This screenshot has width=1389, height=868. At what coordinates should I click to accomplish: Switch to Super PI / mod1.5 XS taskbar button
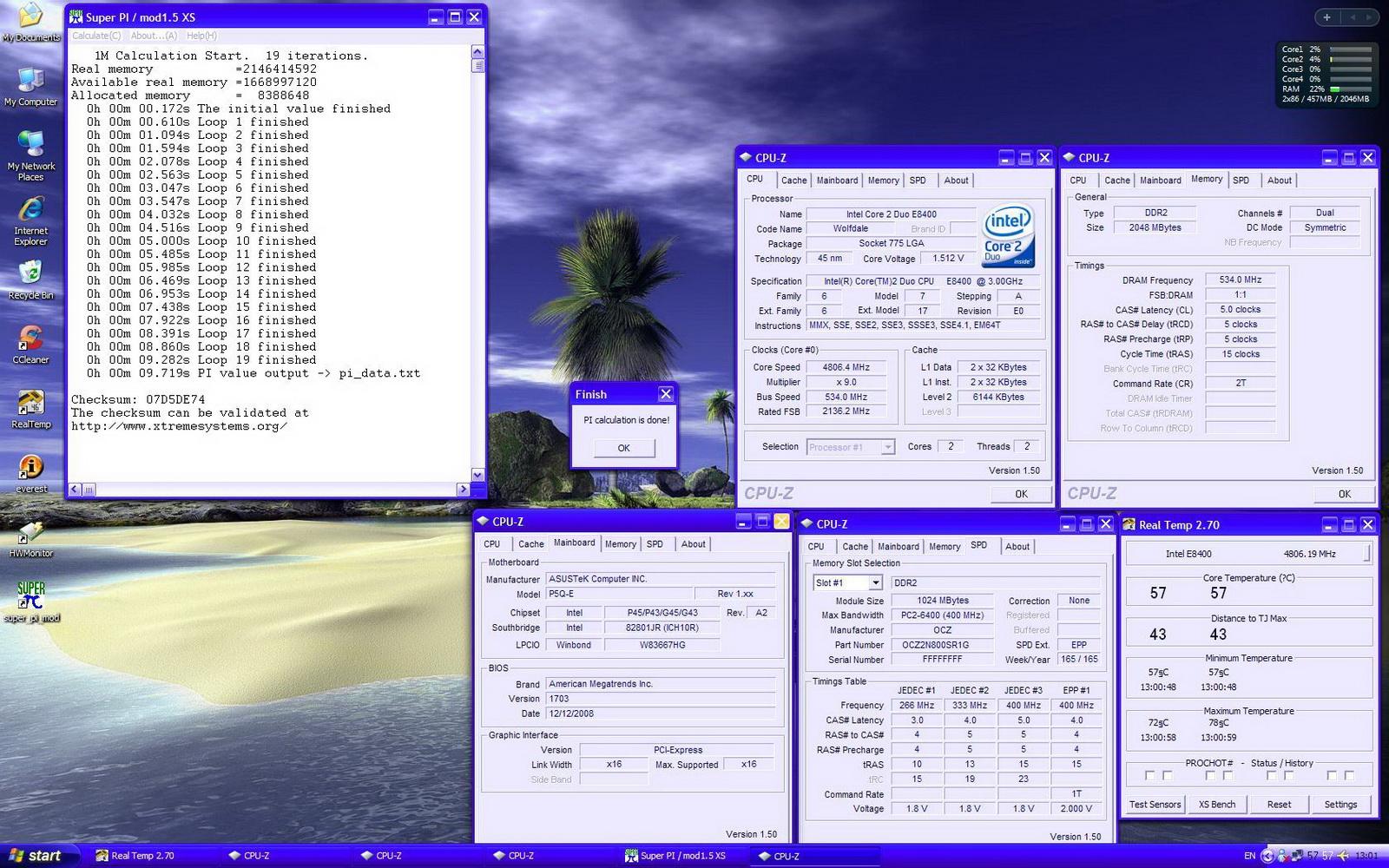click(682, 855)
